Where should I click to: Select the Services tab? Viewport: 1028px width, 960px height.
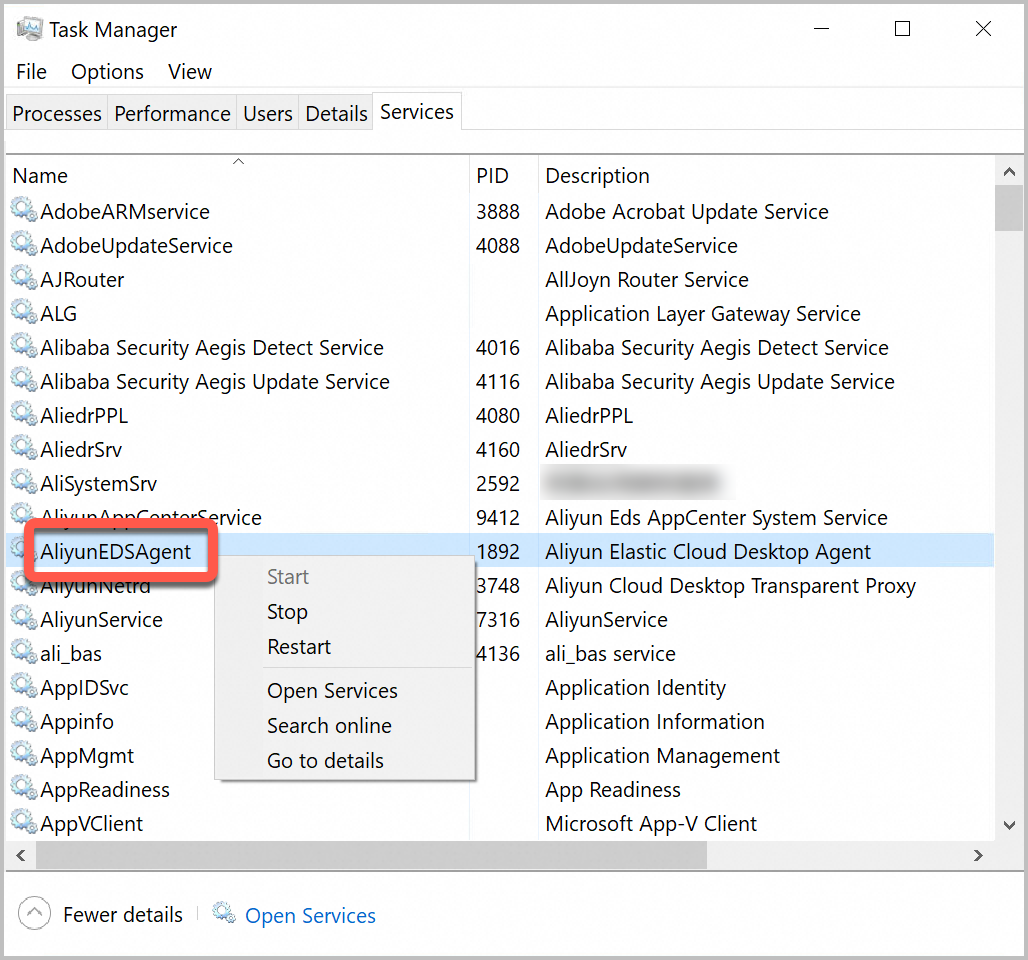click(x=417, y=111)
